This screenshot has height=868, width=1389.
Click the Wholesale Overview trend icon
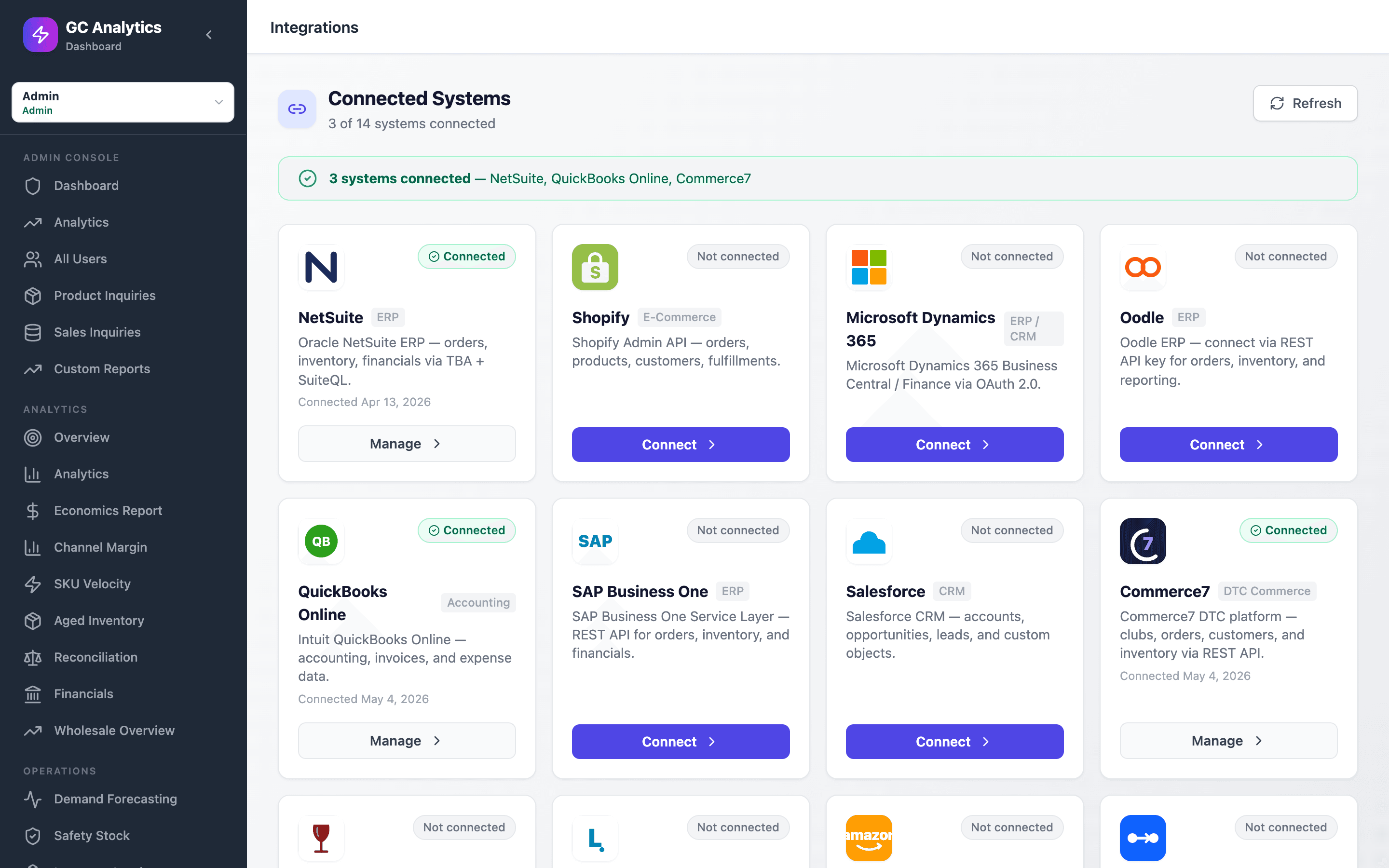[33, 731]
